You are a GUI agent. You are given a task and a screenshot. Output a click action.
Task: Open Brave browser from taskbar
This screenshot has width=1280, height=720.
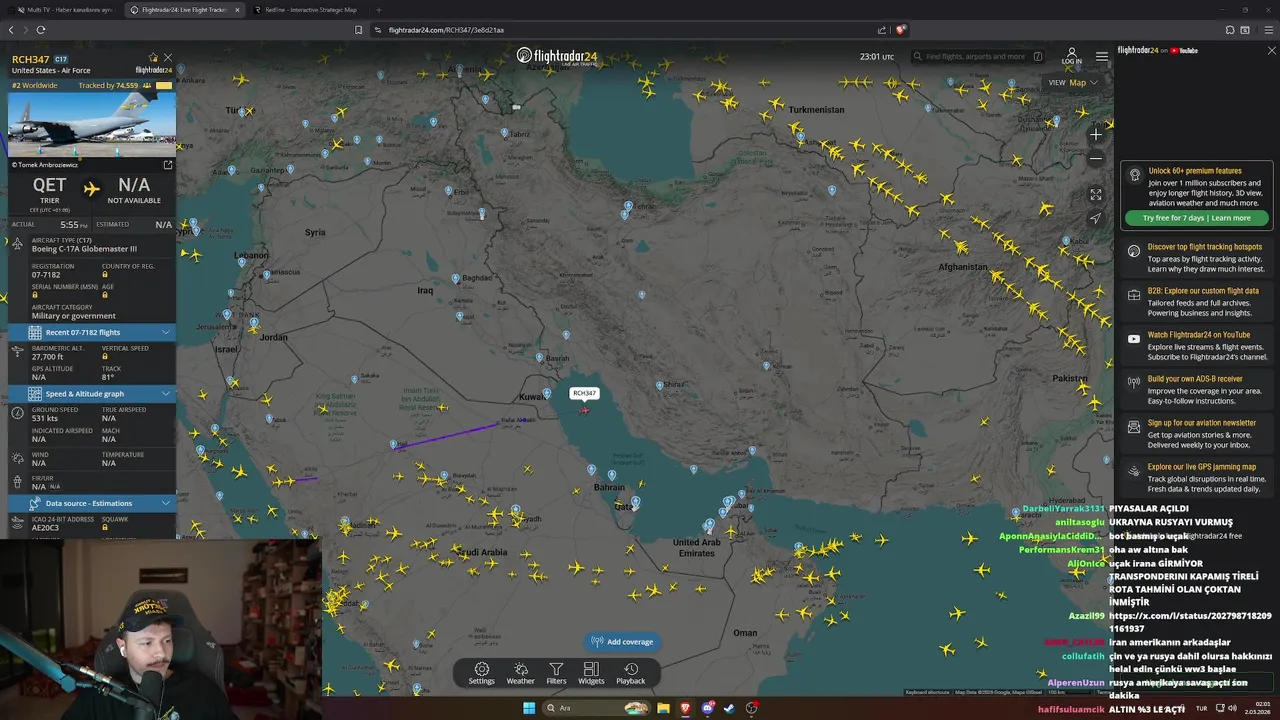pyautogui.click(x=685, y=708)
